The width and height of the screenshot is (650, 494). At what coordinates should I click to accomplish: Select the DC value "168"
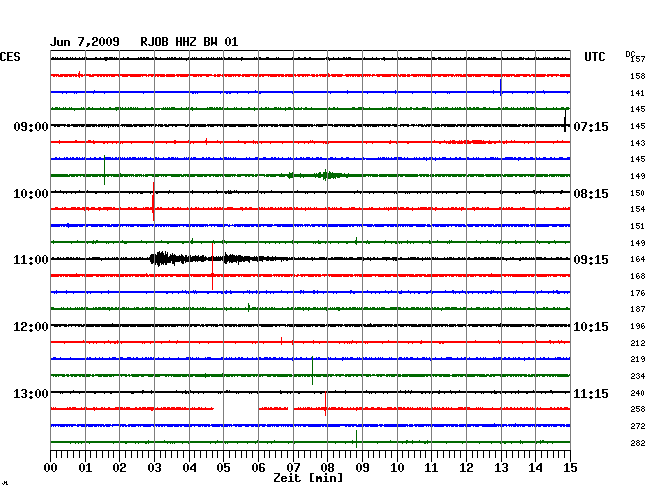(638, 276)
